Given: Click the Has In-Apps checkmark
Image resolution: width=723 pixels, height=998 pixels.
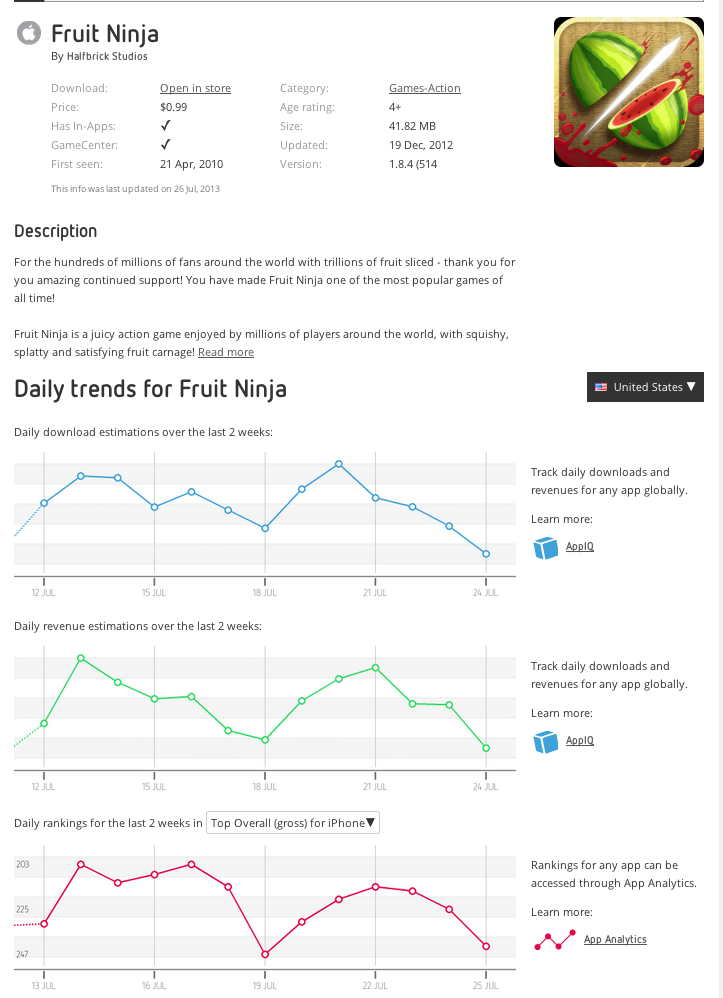Looking at the screenshot, I should point(165,126).
